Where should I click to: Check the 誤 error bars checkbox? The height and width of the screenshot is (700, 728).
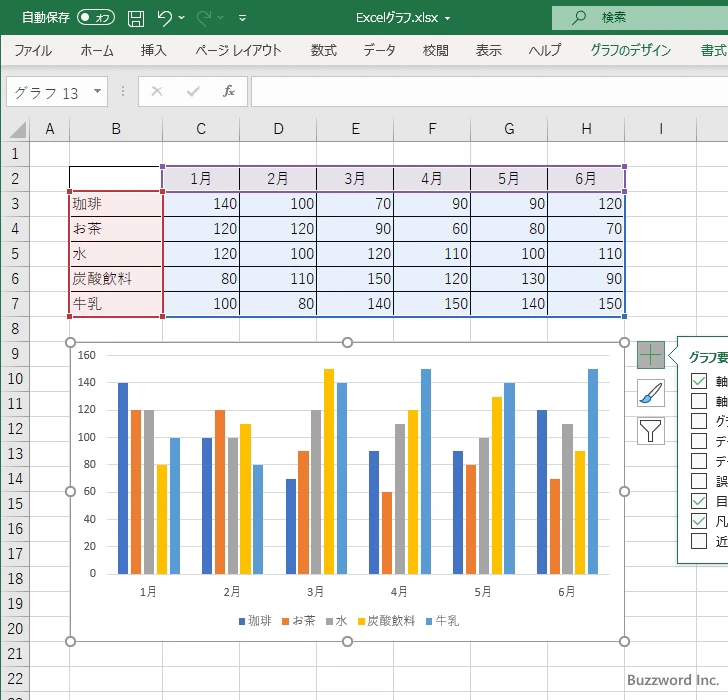[x=699, y=481]
